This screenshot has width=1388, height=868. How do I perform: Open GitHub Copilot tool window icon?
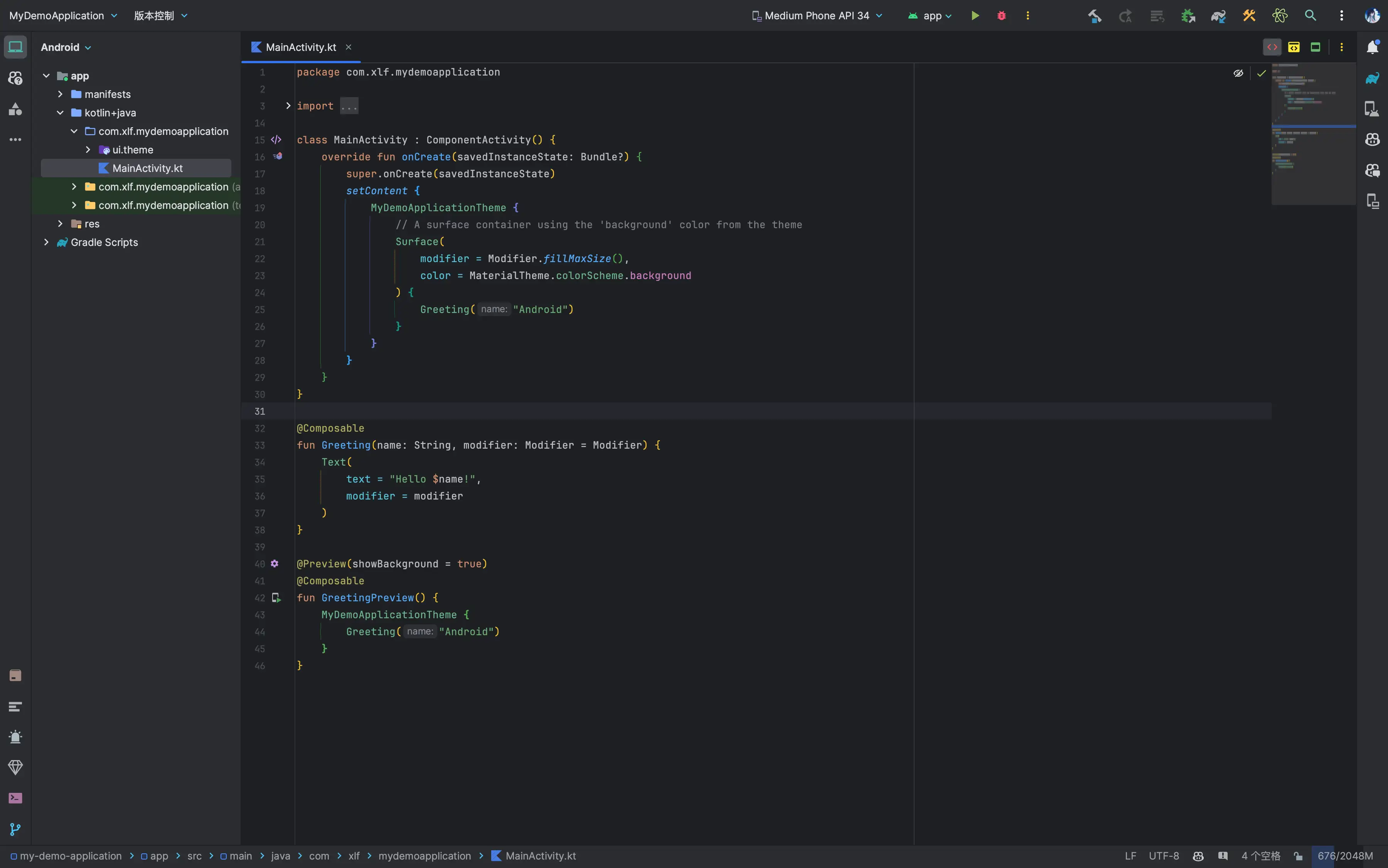click(x=1373, y=140)
